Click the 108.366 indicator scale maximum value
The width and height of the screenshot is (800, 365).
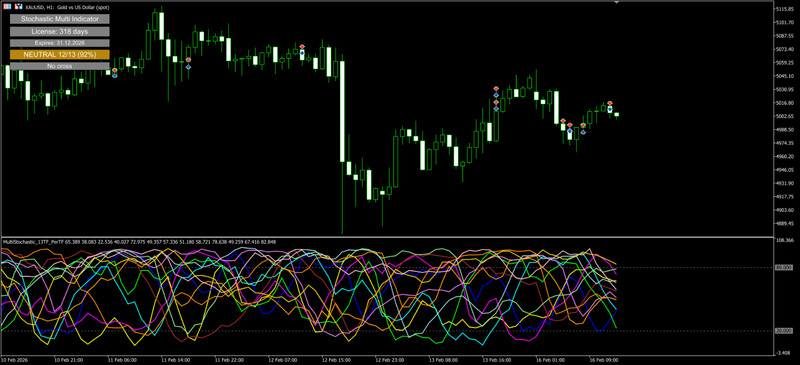pos(785,240)
